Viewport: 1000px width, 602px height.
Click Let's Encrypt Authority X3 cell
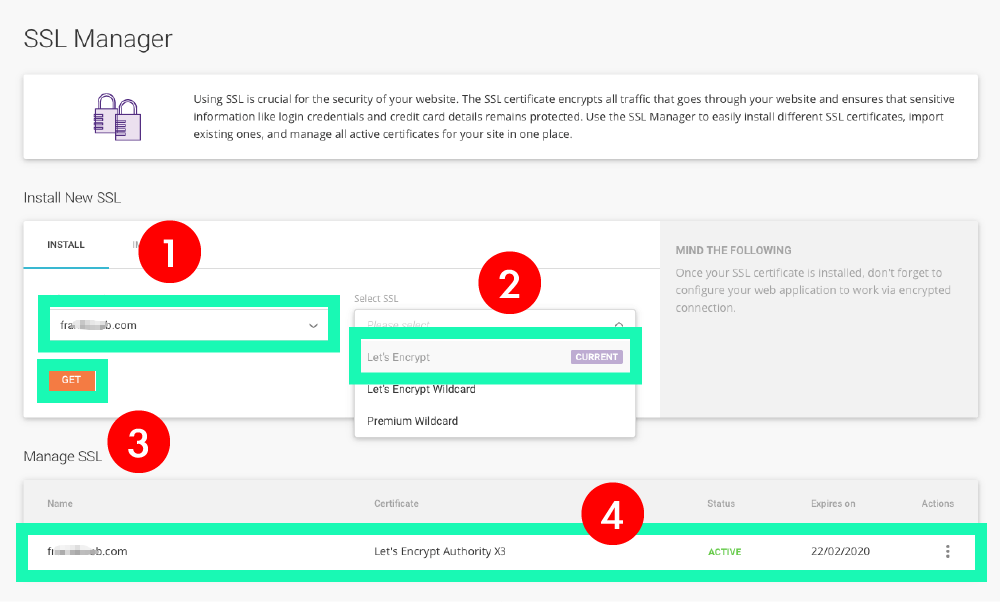point(439,552)
